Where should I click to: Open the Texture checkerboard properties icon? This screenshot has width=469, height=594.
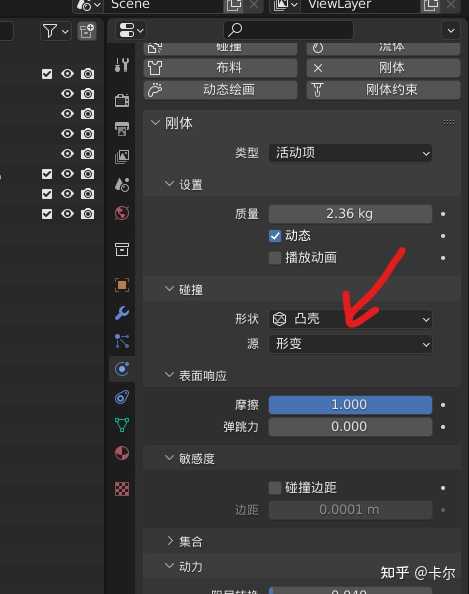click(122, 489)
